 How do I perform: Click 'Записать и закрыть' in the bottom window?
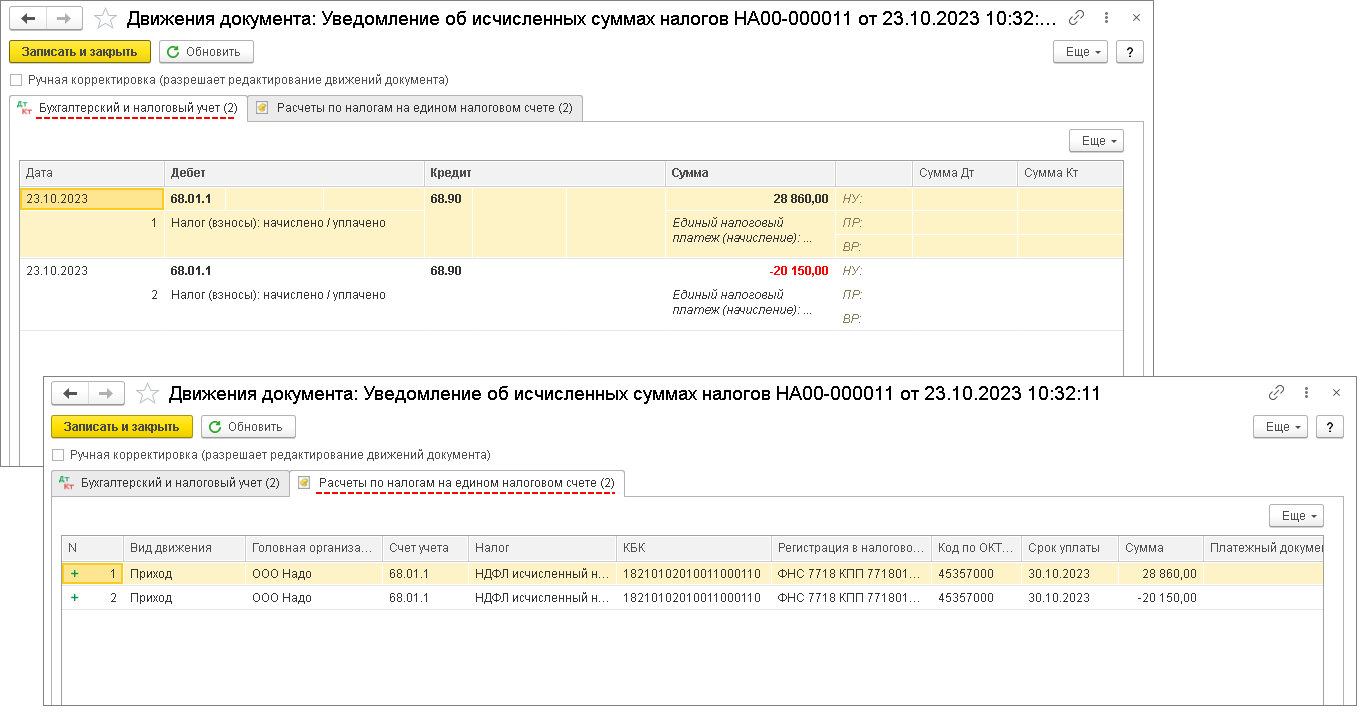(122, 427)
